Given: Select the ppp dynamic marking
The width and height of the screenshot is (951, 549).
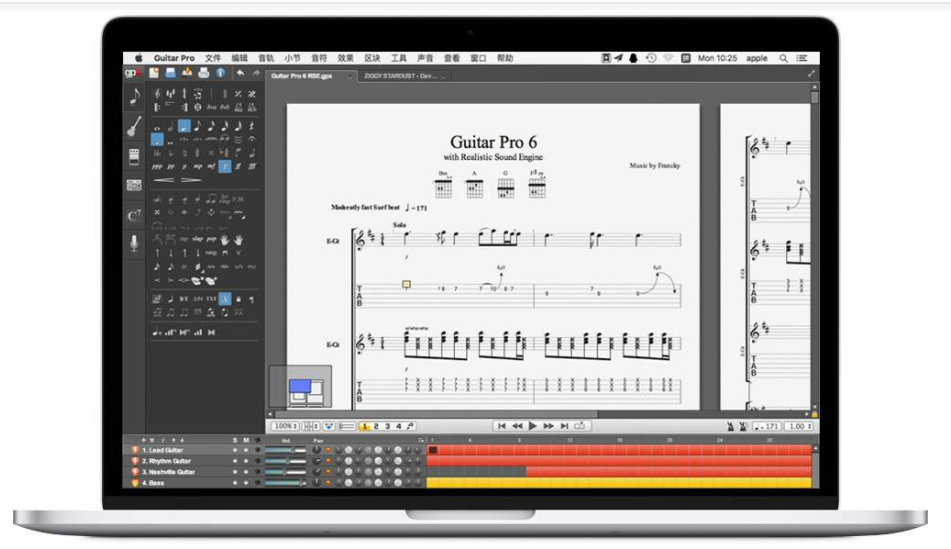Looking at the screenshot, I should (x=157, y=166).
